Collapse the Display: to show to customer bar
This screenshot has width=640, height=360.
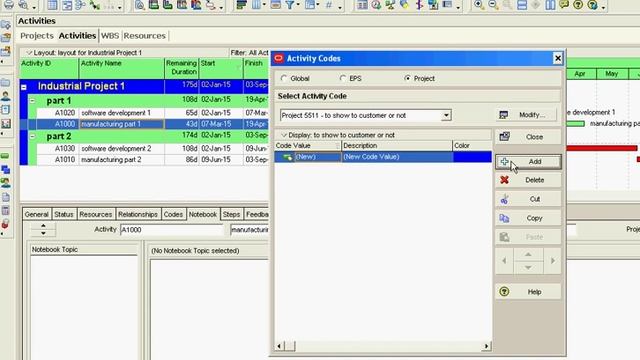pyautogui.click(x=284, y=135)
